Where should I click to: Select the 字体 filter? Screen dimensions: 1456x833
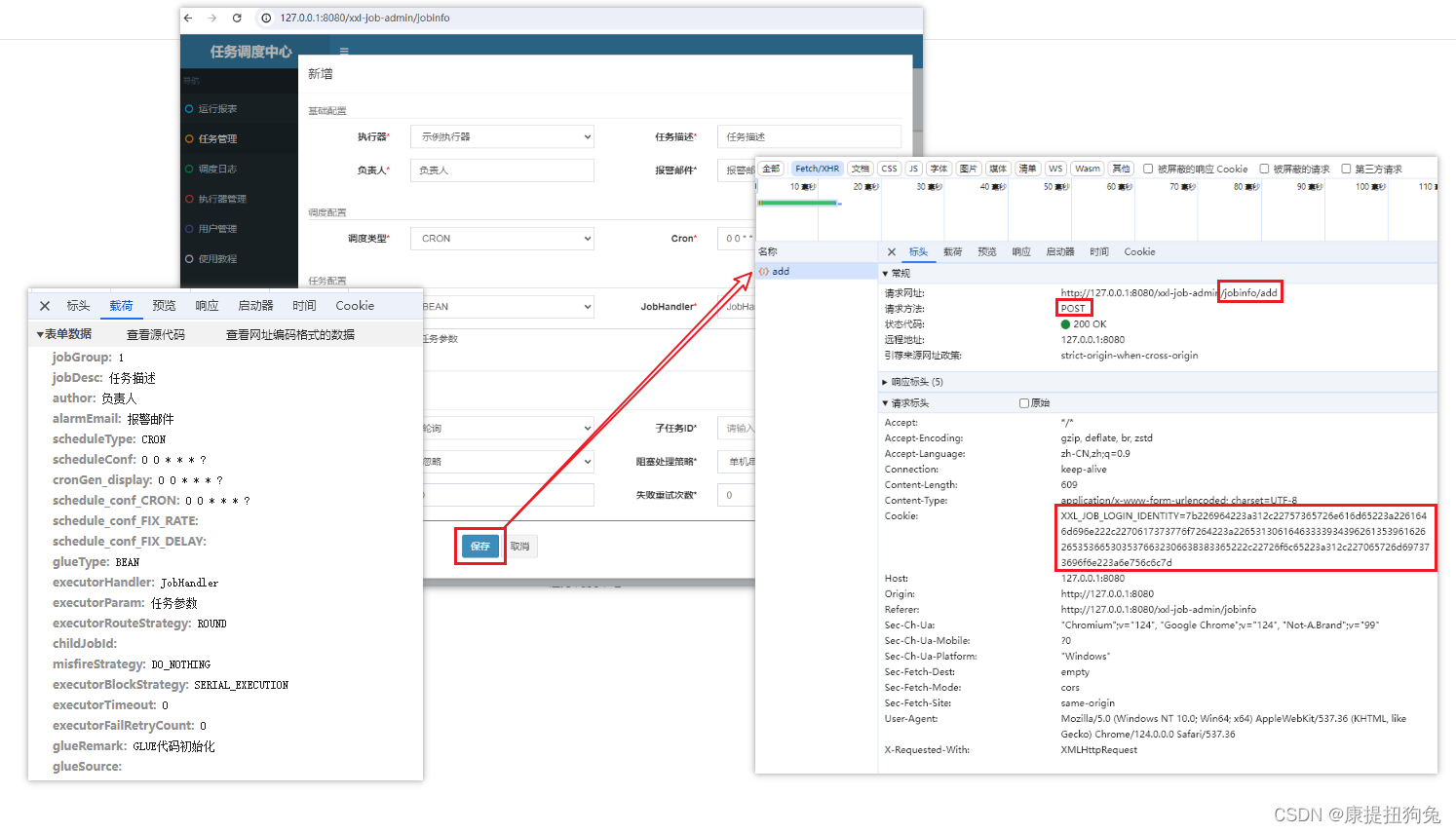[x=939, y=169]
